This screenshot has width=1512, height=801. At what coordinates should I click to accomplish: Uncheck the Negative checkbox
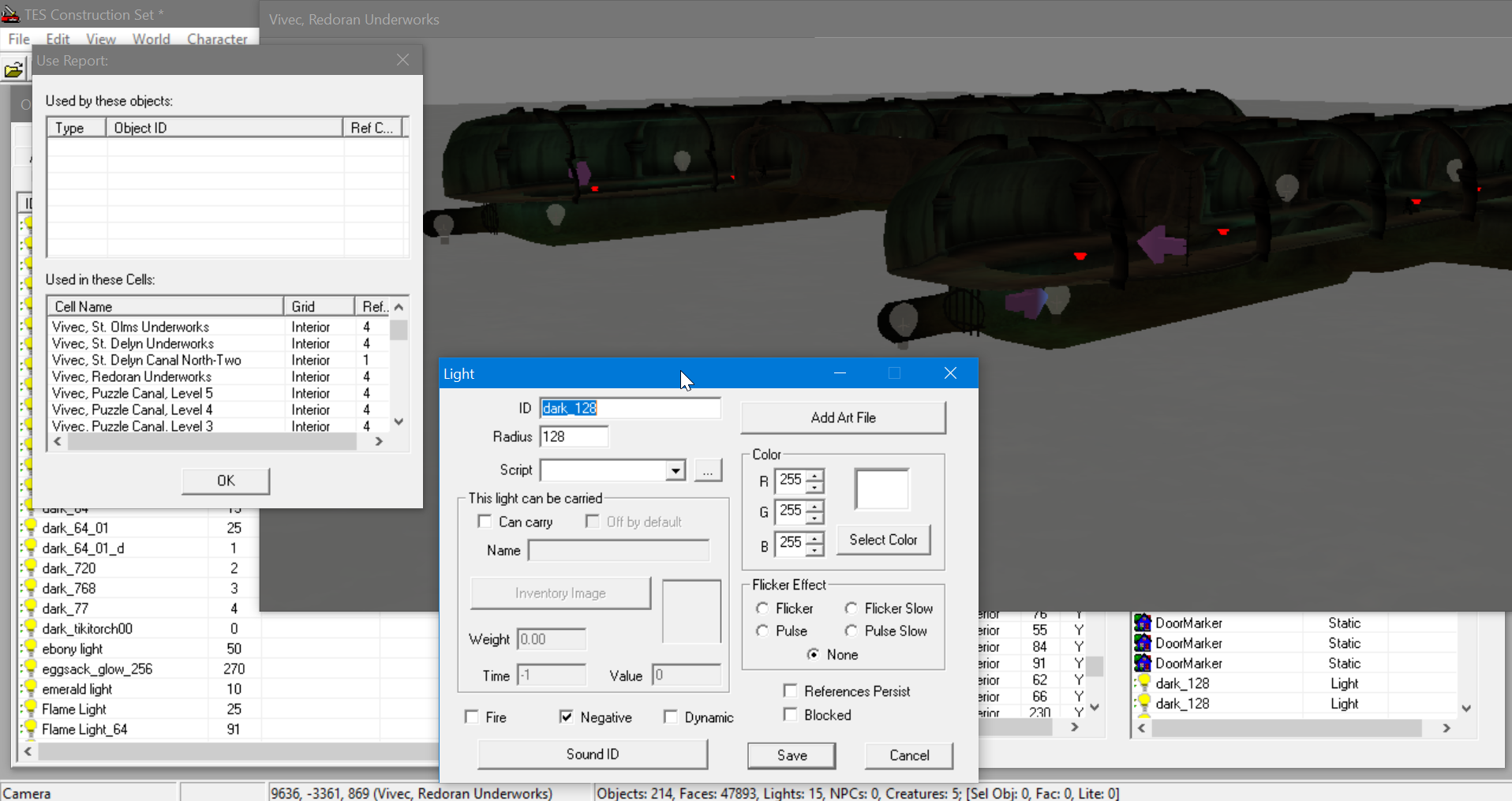566,717
